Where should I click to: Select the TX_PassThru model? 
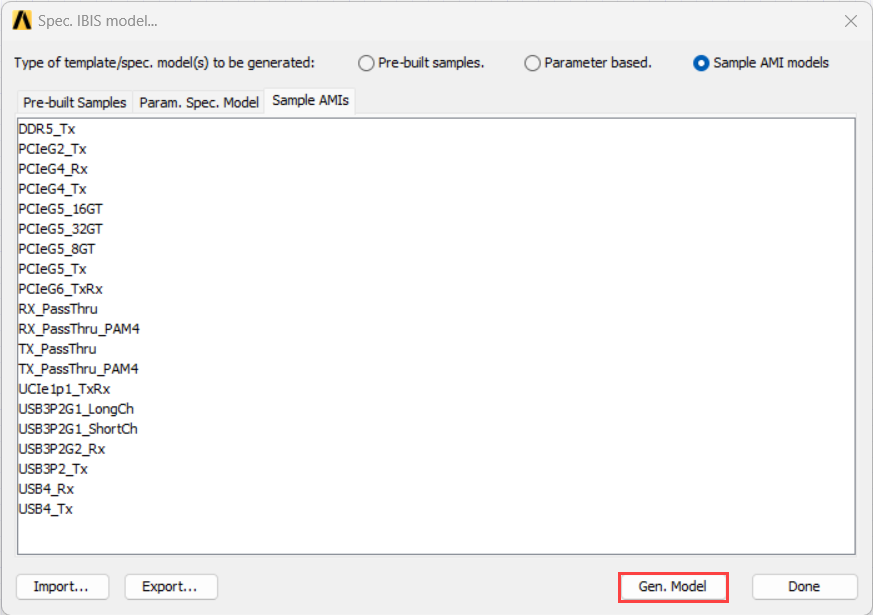[56, 348]
